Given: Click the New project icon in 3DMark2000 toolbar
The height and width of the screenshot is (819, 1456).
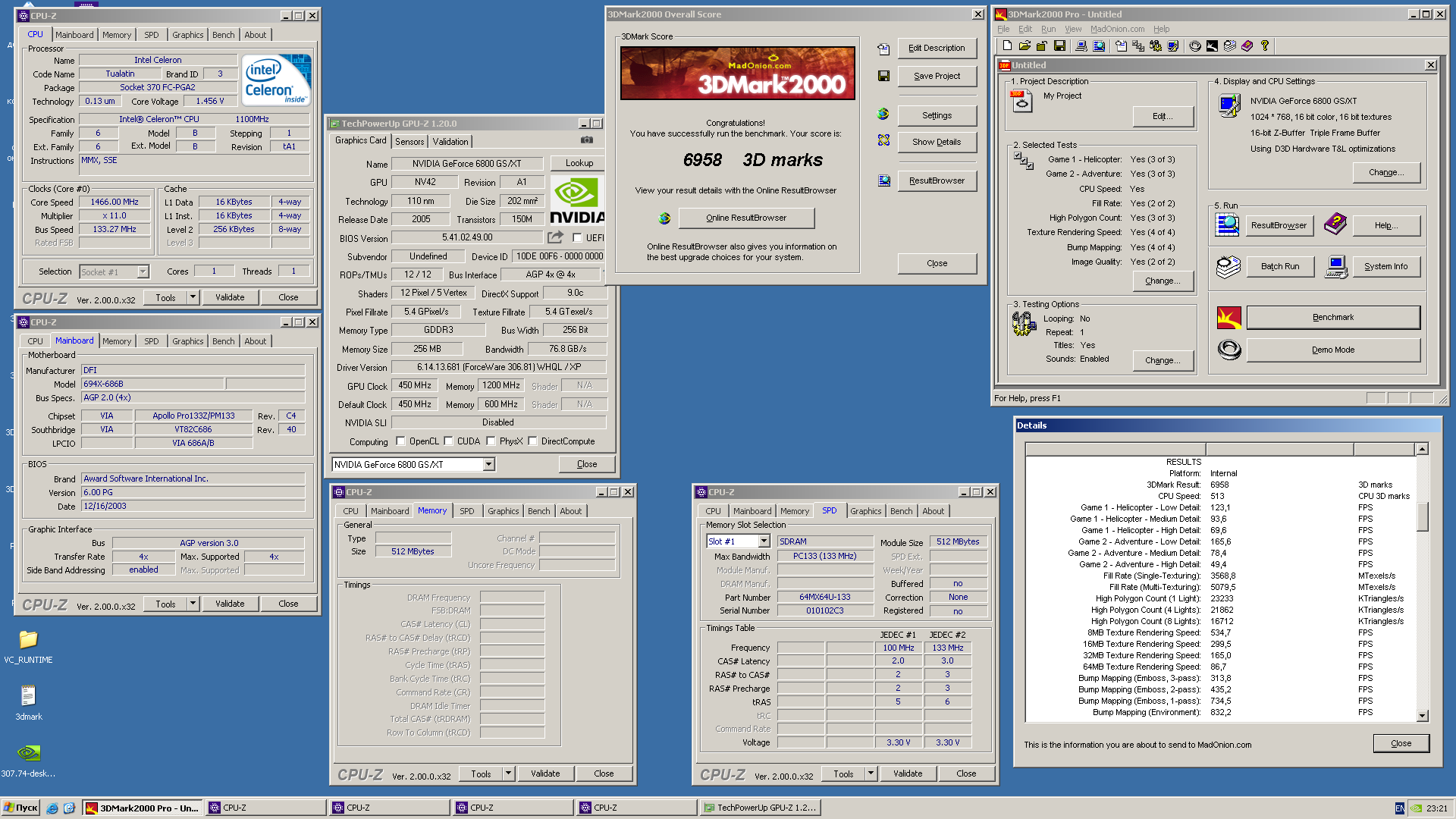Looking at the screenshot, I should pyautogui.click(x=1007, y=46).
